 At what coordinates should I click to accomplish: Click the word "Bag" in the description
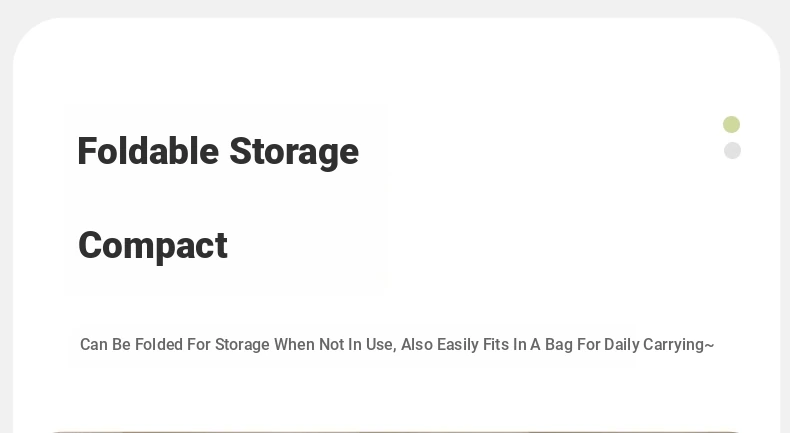coord(559,345)
